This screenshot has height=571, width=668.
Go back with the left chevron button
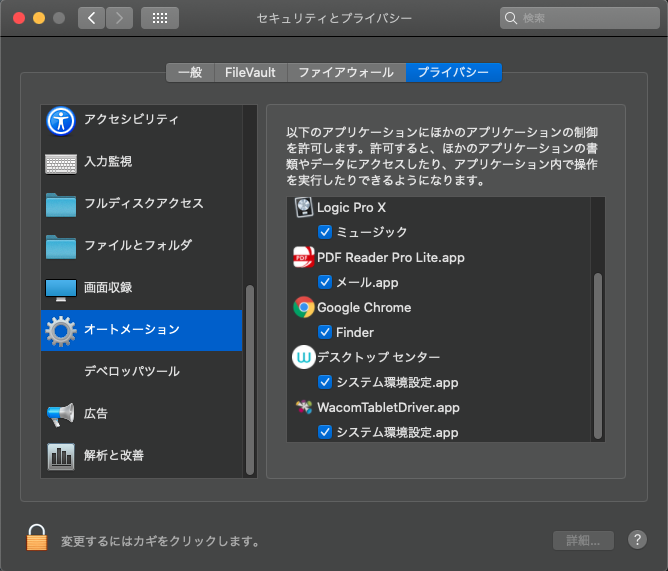[x=91, y=18]
